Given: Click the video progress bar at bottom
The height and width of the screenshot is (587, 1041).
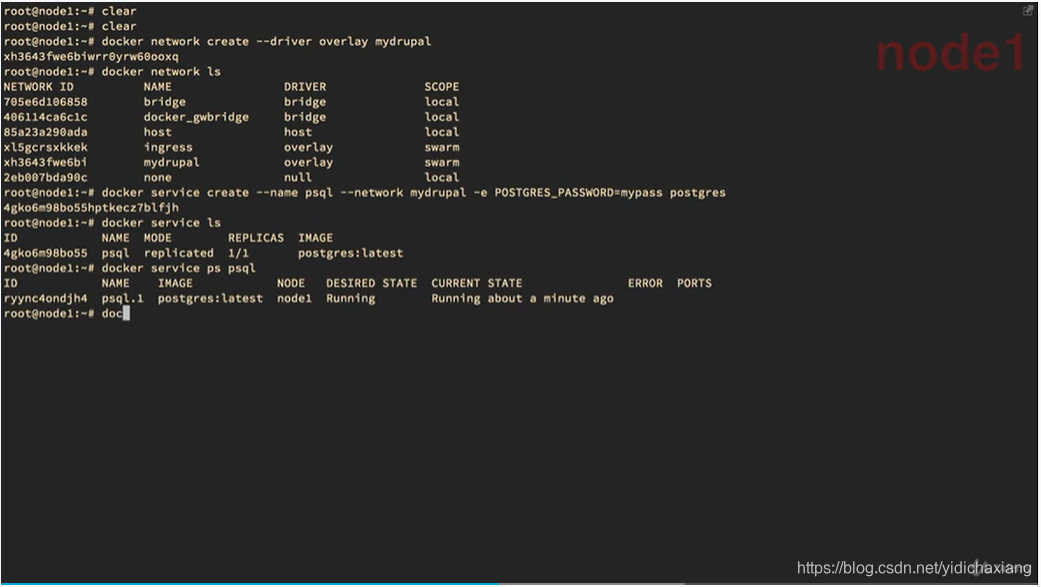Looking at the screenshot, I should click(x=500, y=583).
